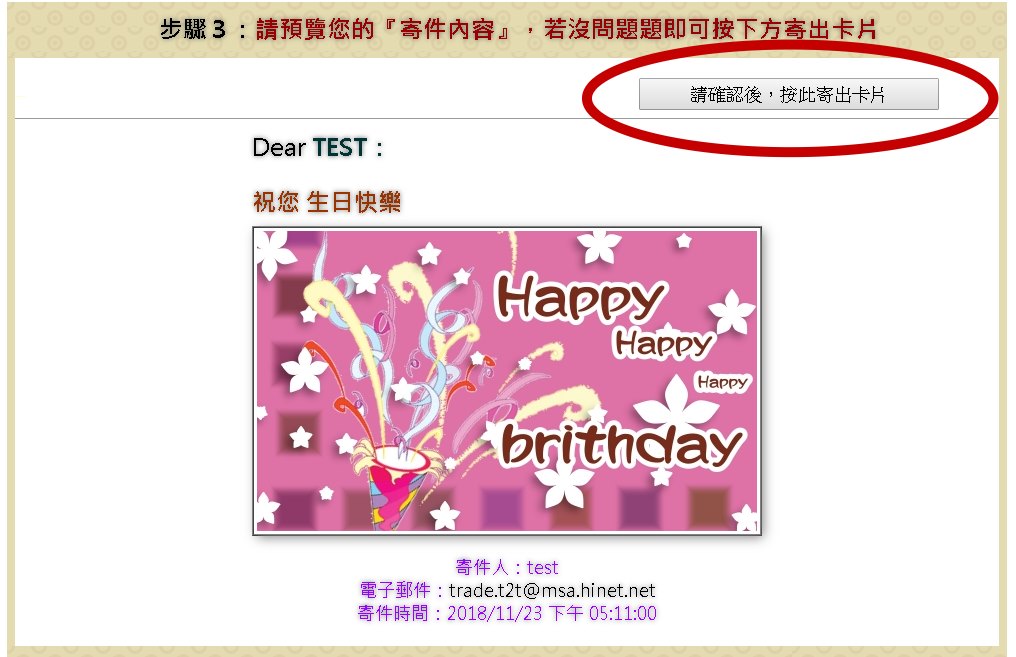The image size is (1016, 657).
Task: Click the 請確認後,按此寄出卡片 send button
Action: [789, 95]
